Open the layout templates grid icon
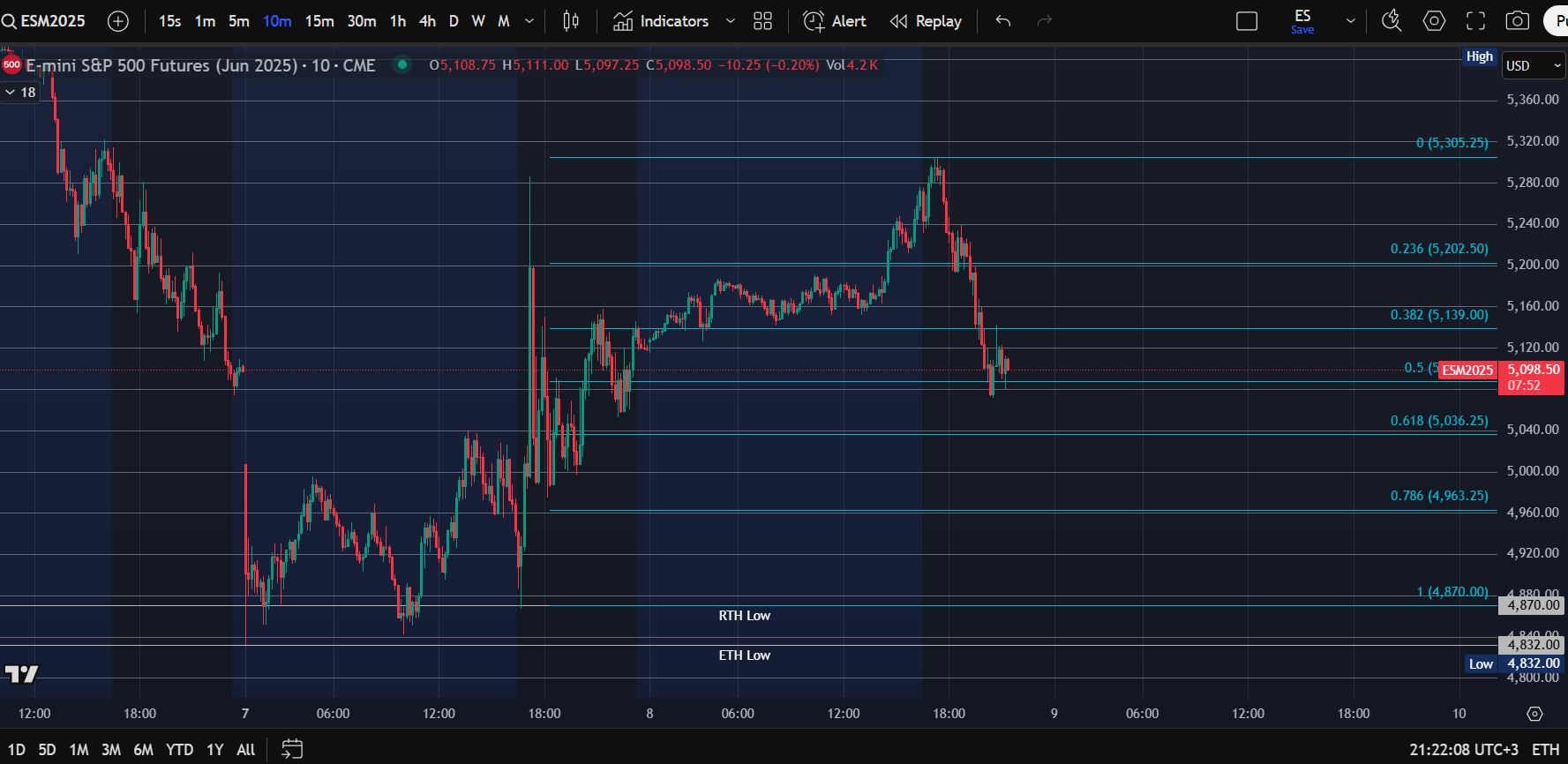 (763, 21)
